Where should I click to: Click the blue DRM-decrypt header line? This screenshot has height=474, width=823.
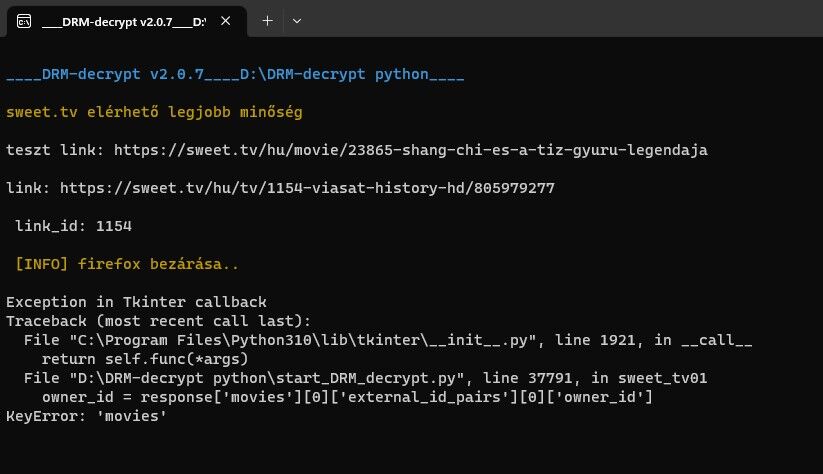(235, 75)
